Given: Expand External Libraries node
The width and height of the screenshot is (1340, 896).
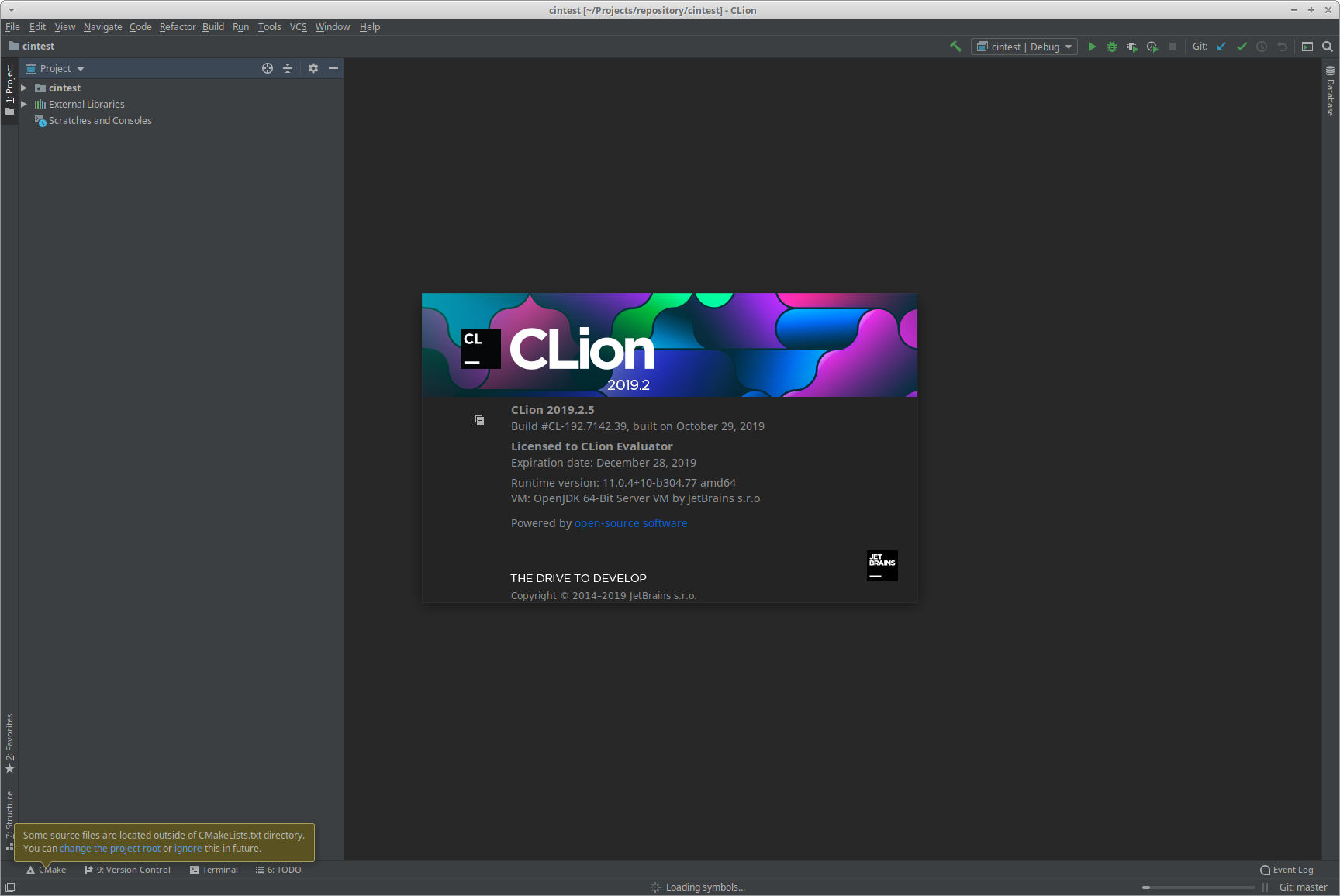Looking at the screenshot, I should click(24, 105).
